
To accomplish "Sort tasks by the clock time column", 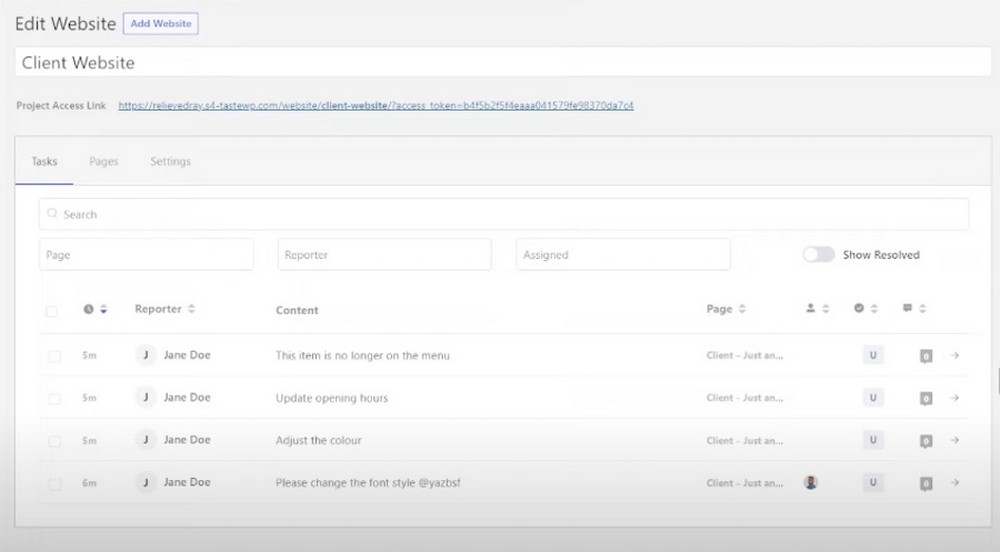I will 95,309.
